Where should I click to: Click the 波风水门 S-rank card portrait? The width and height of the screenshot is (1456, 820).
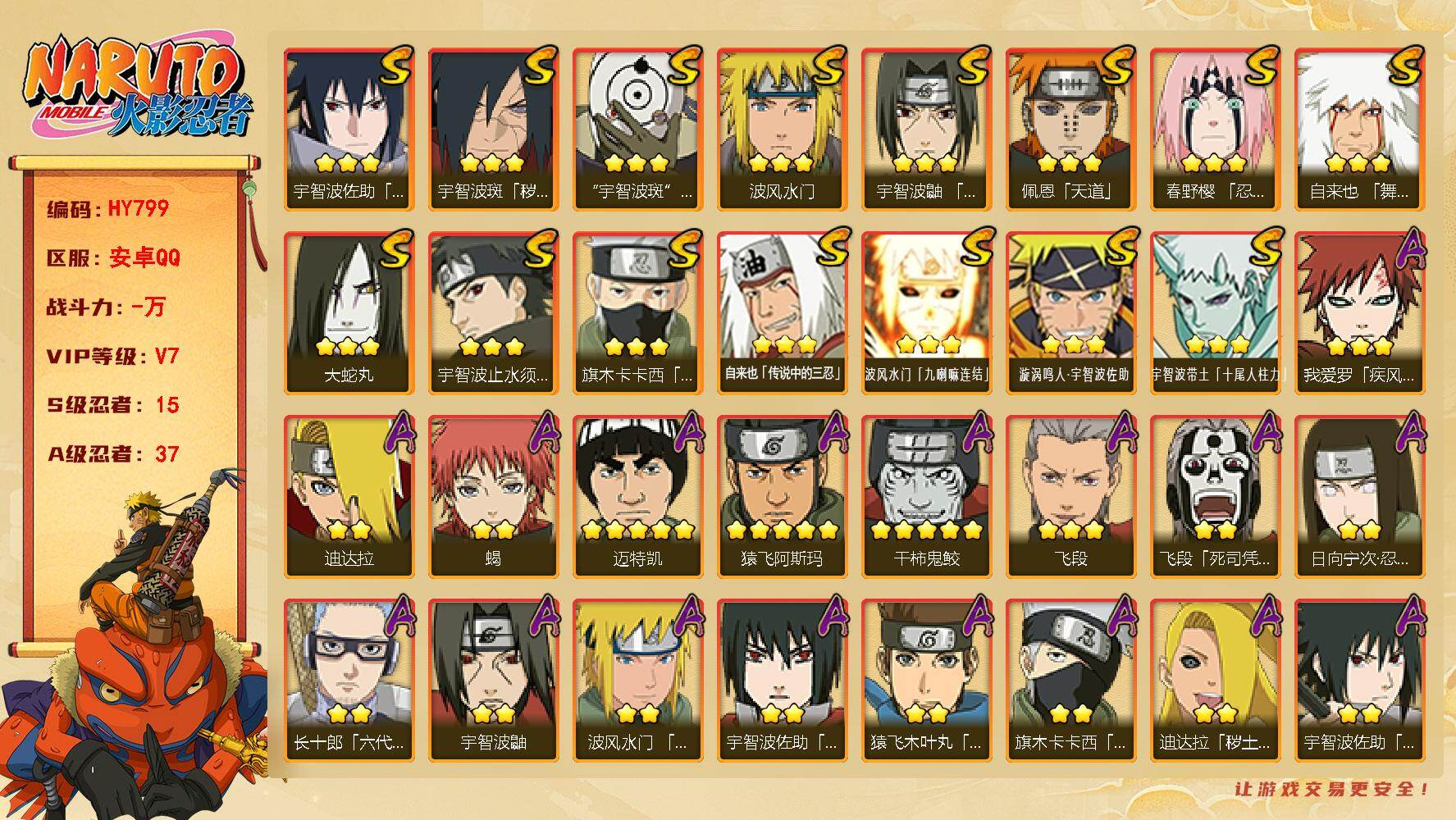782,129
